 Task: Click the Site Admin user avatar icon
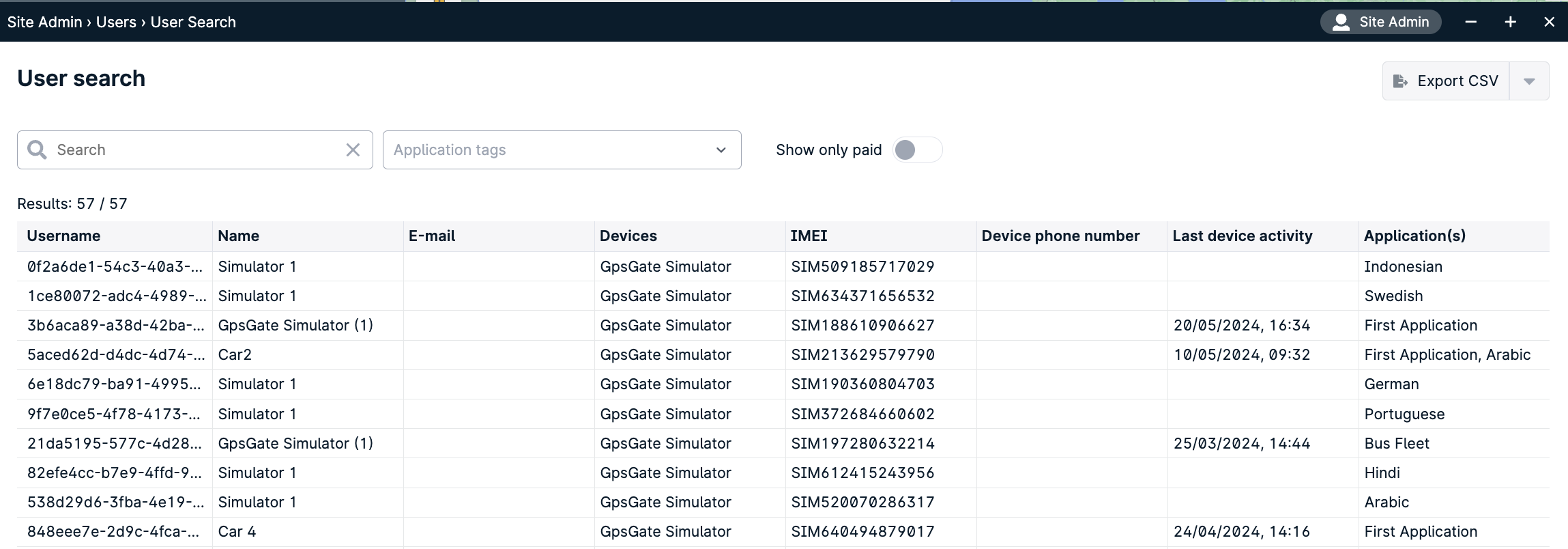pyautogui.click(x=1341, y=22)
